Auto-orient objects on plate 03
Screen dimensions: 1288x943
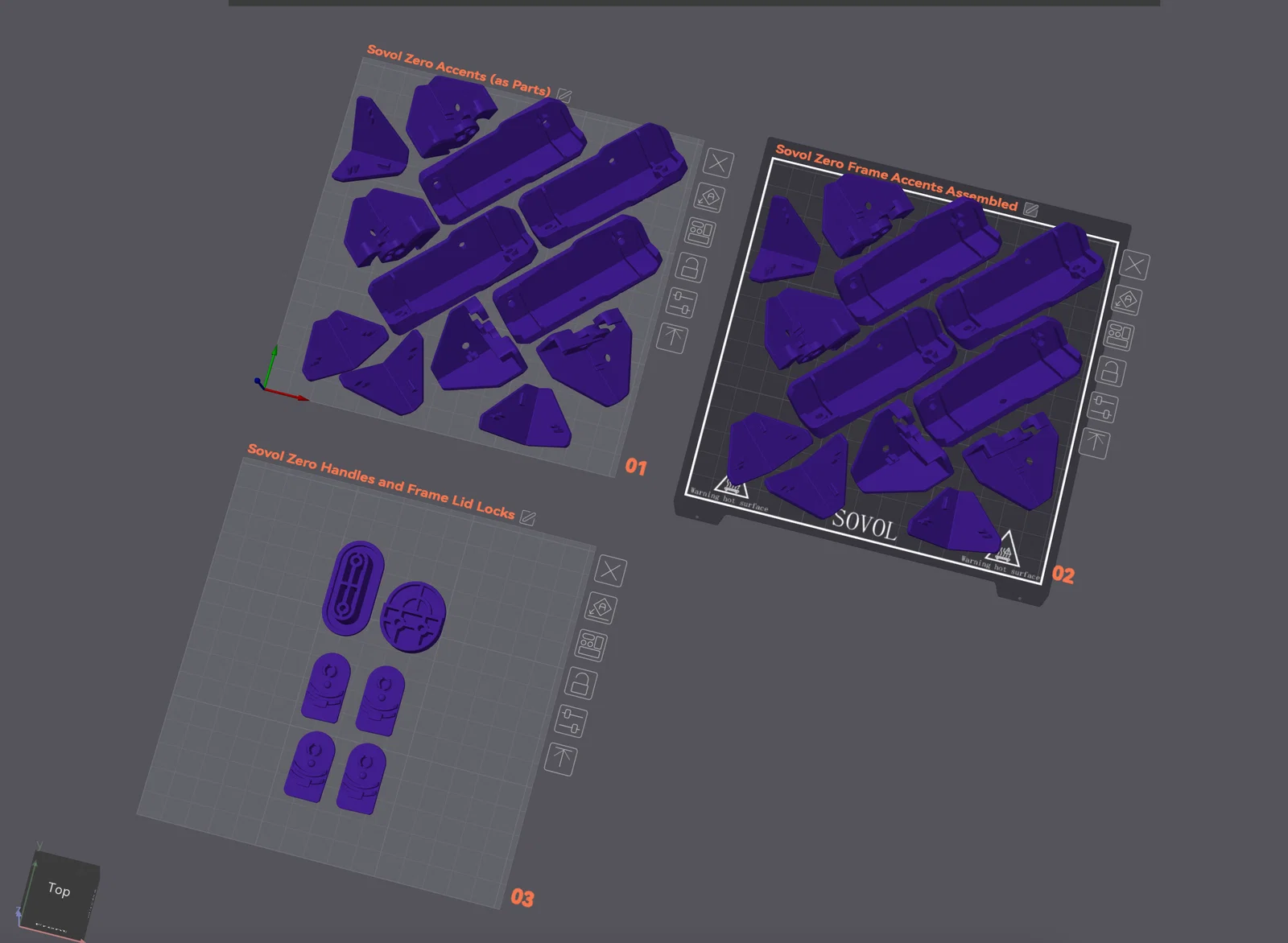pyautogui.click(x=601, y=607)
